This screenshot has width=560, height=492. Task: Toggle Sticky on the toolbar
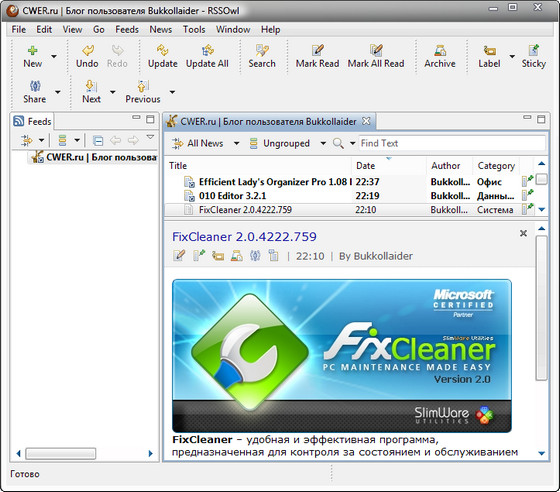(534, 56)
